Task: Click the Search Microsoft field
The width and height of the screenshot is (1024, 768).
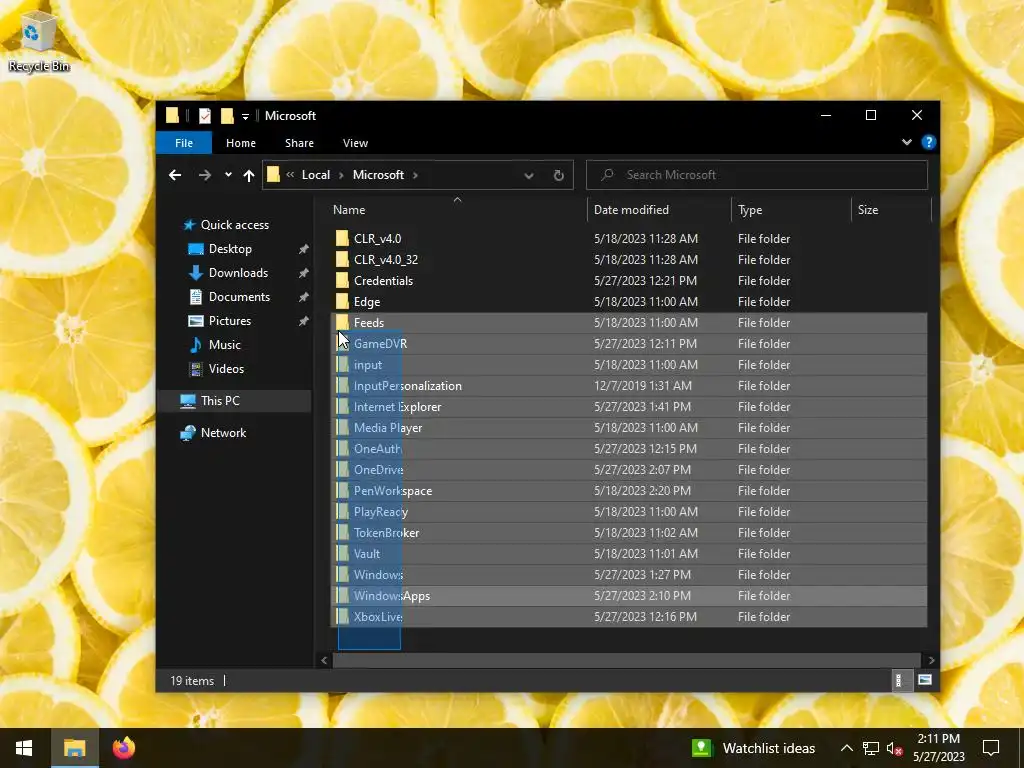Action: pos(757,174)
